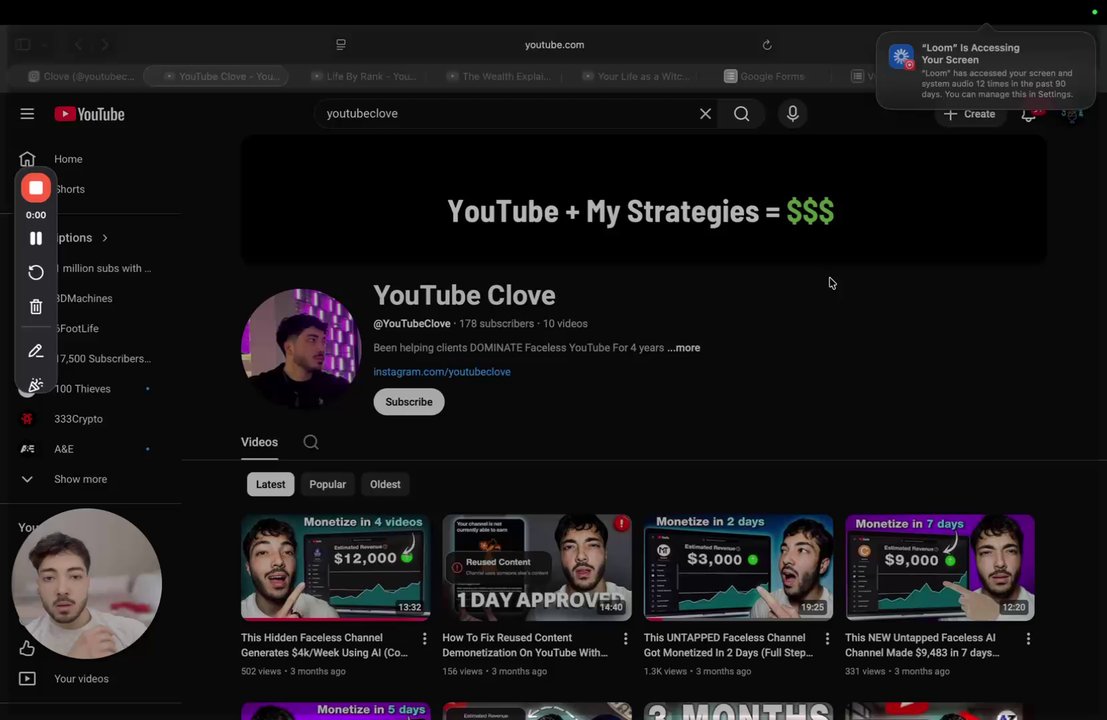The height and width of the screenshot is (720, 1107).
Task: Select the Oldest sort chip
Action: click(x=385, y=484)
